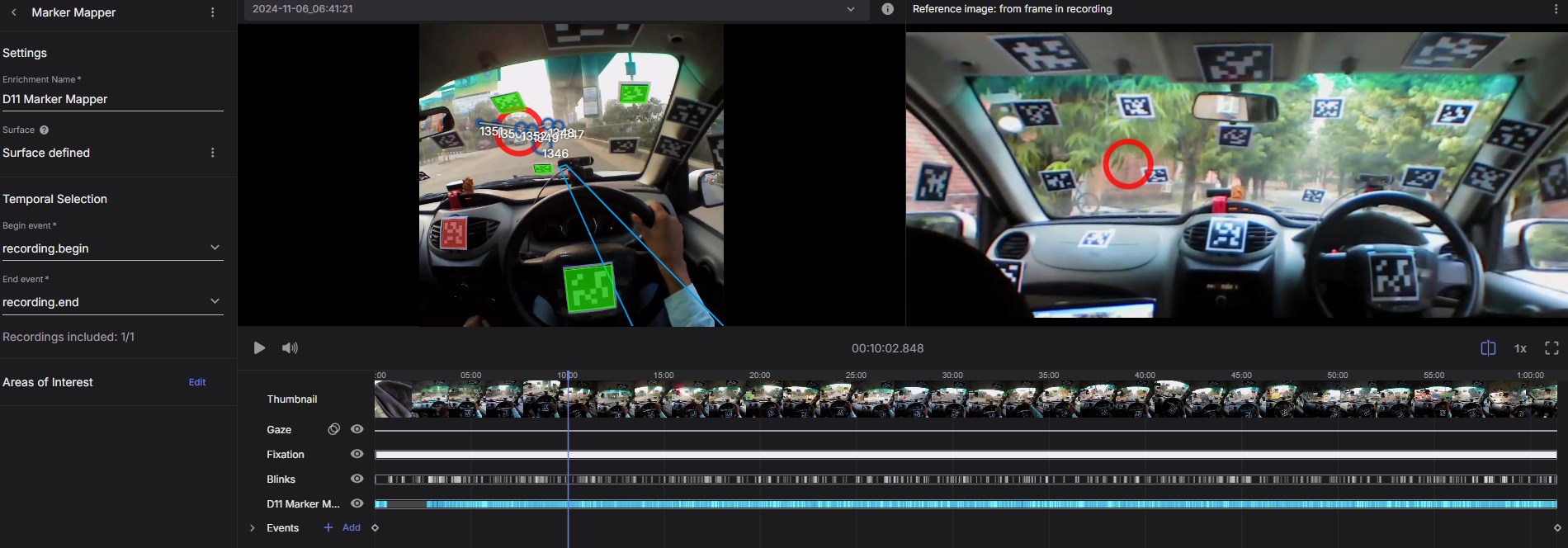Jump to 20:00 on timeline ruler

(x=760, y=376)
